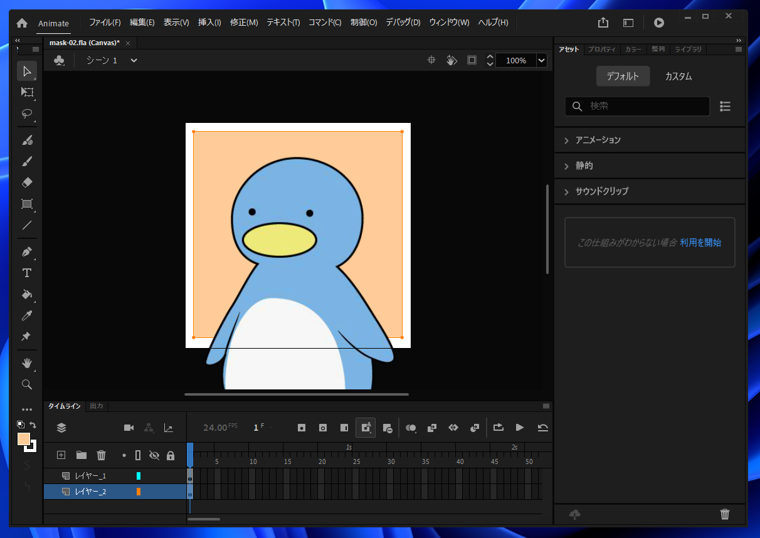Toggle outline color of レイヤー_2
Screen dimensions: 760x538
click(x=139, y=491)
